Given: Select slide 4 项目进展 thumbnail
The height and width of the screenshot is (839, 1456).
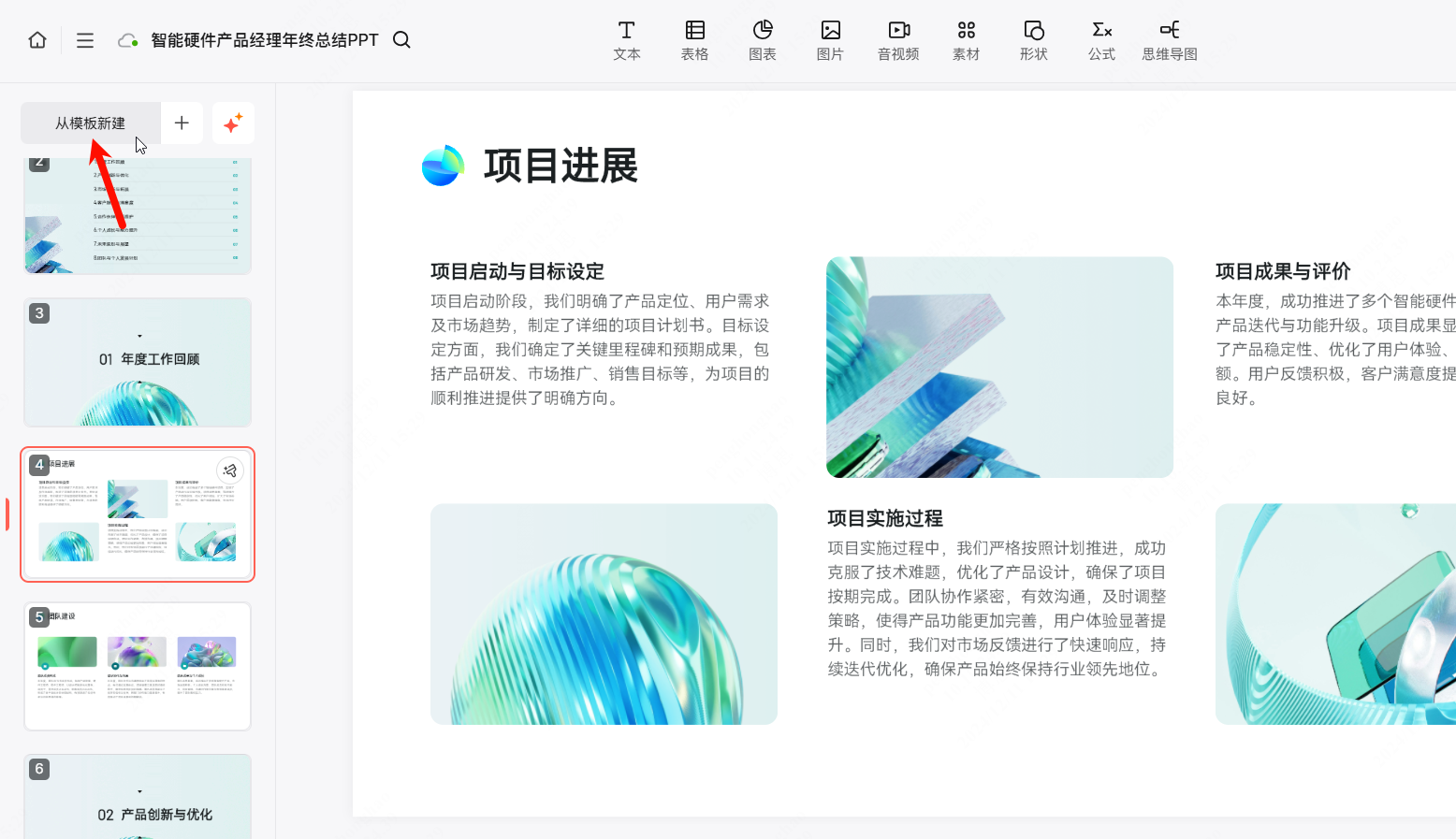Looking at the screenshot, I should click(x=138, y=514).
